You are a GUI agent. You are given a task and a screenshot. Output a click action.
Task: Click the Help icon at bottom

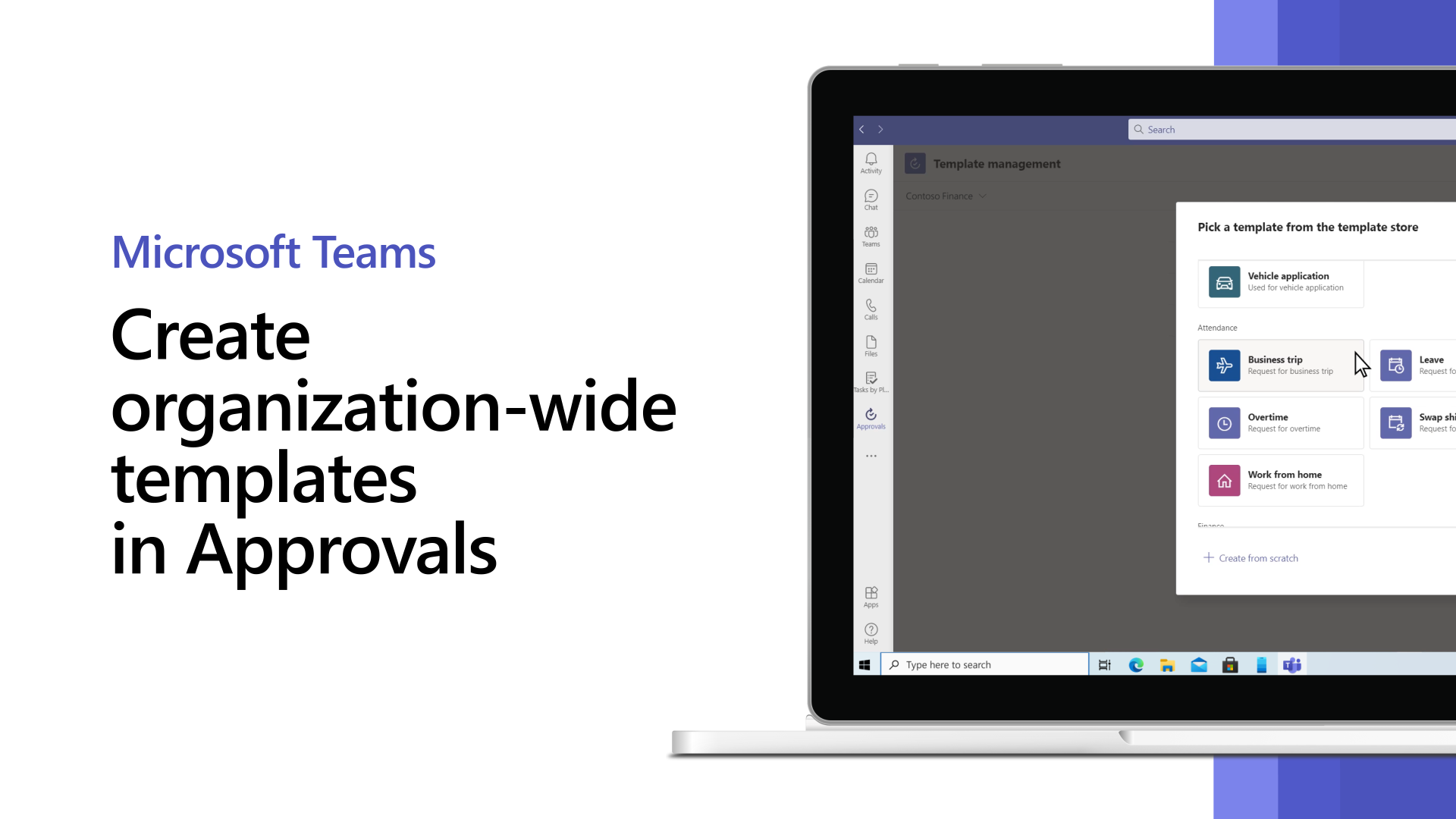click(x=871, y=632)
